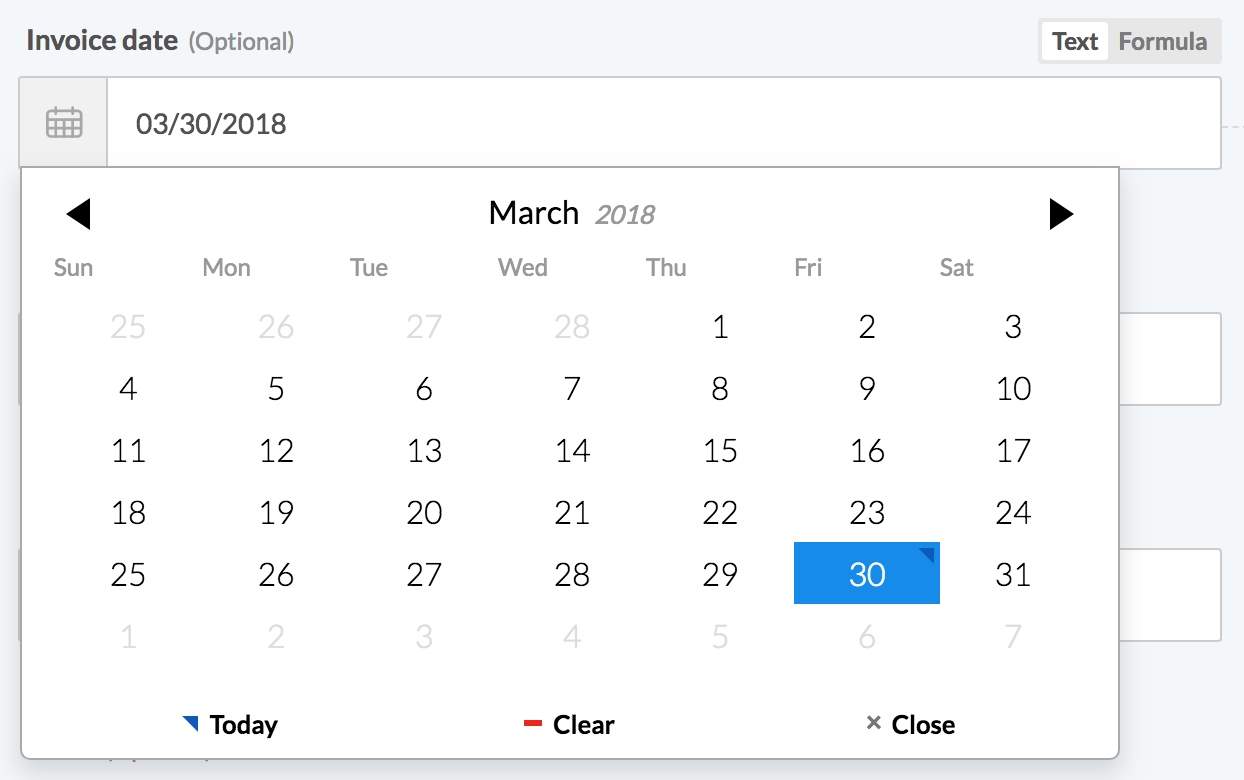Viewport: 1244px width, 780px height.
Task: Click Close to dismiss the calendar
Action: [x=920, y=723]
